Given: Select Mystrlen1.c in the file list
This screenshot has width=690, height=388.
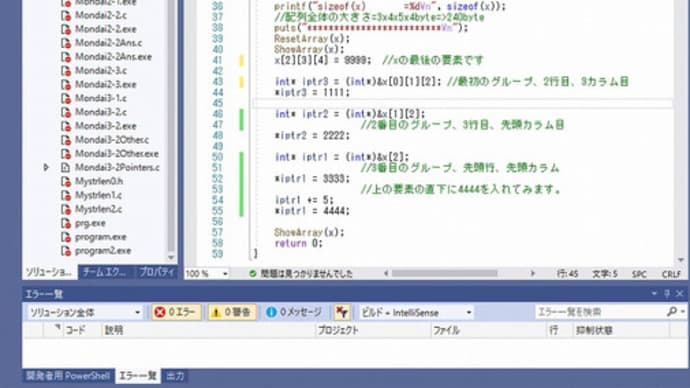Looking at the screenshot, I should [x=98, y=195].
